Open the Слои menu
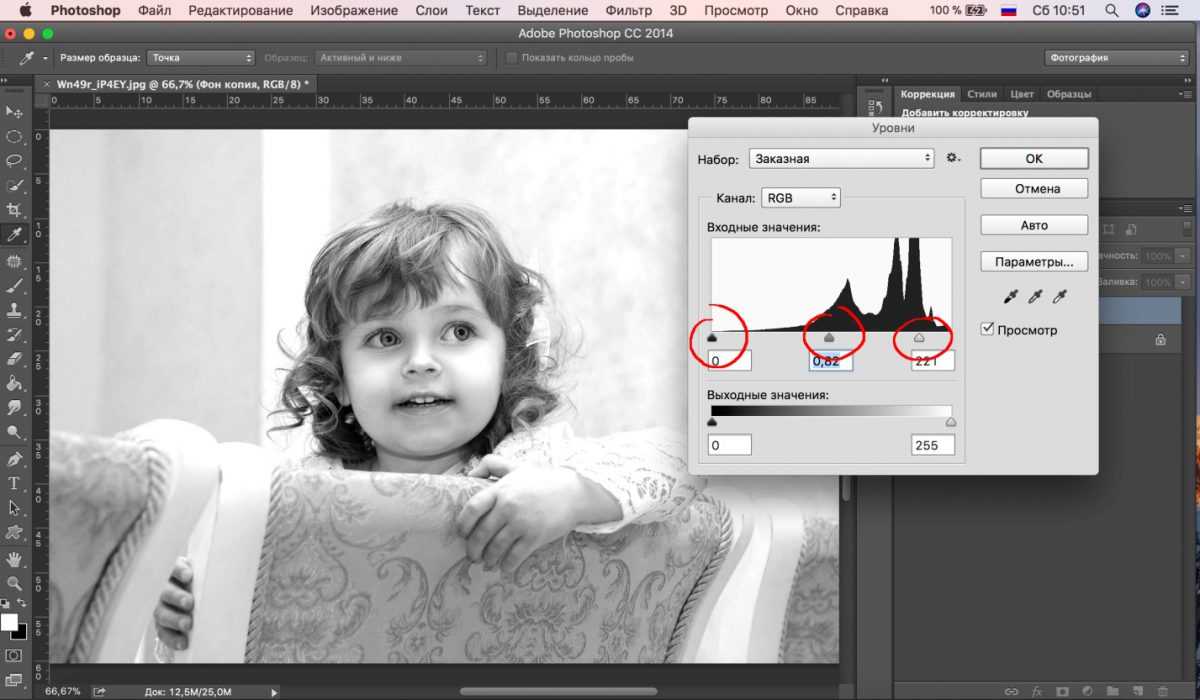Image resolution: width=1200 pixels, height=700 pixels. (431, 11)
